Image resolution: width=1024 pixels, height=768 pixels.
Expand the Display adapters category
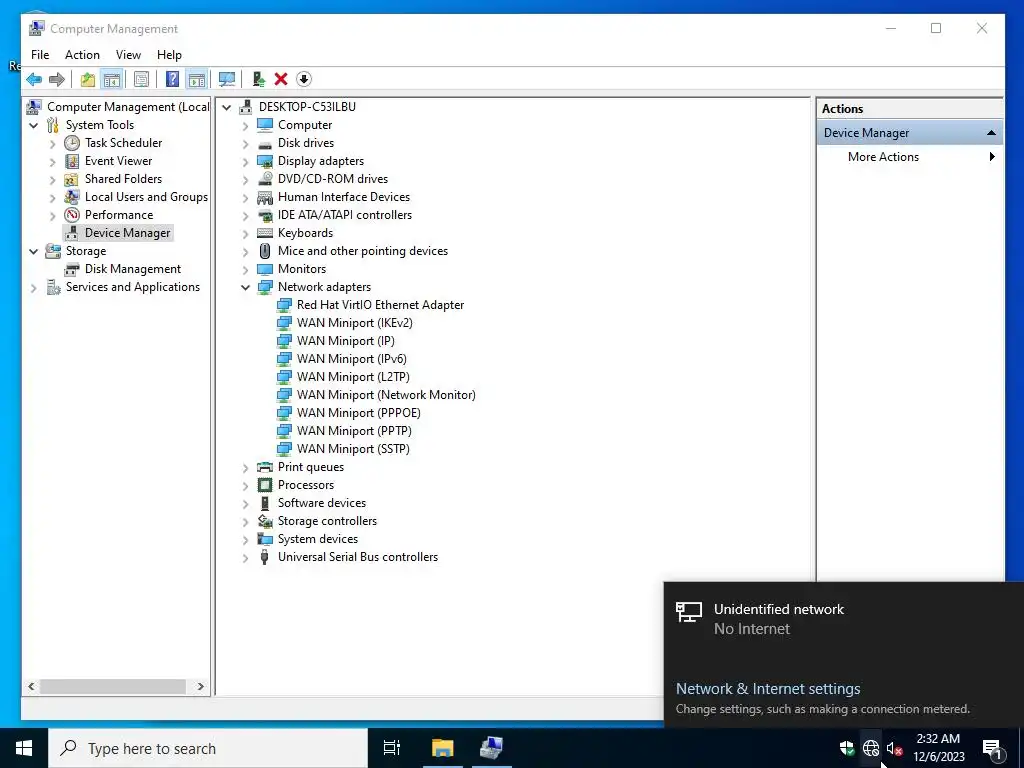coord(246,161)
